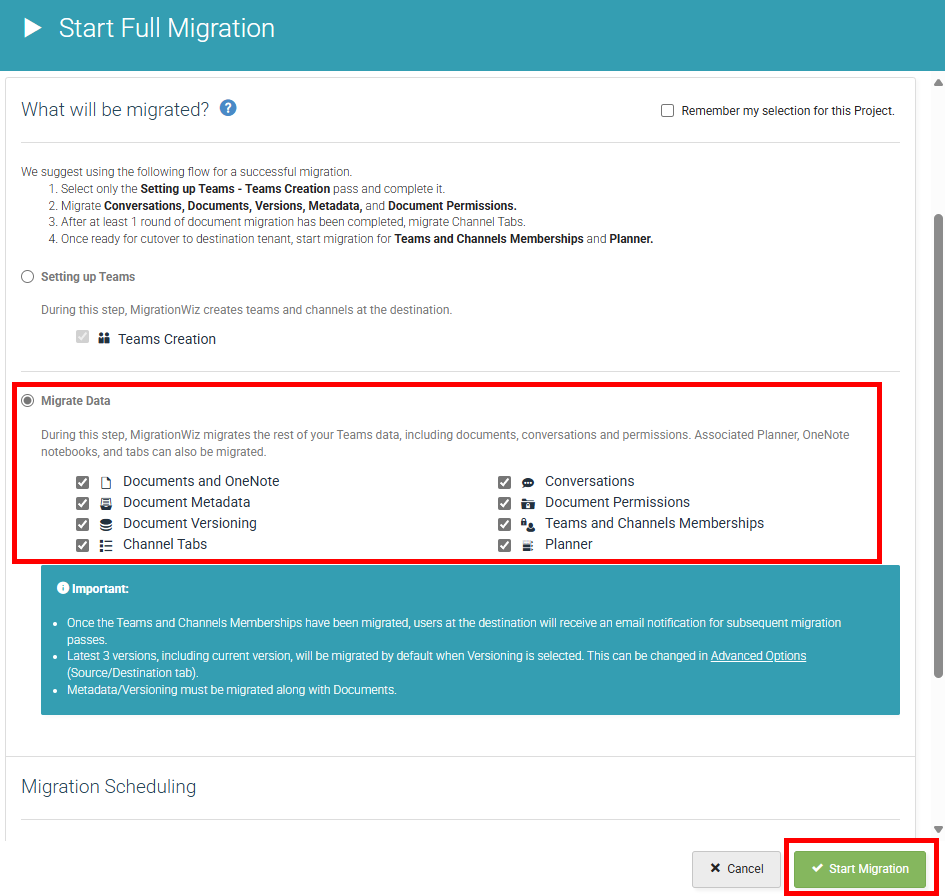This screenshot has height=896, width=945.
Task: Uncheck Document Metadata checkbox
Action: tap(83, 504)
